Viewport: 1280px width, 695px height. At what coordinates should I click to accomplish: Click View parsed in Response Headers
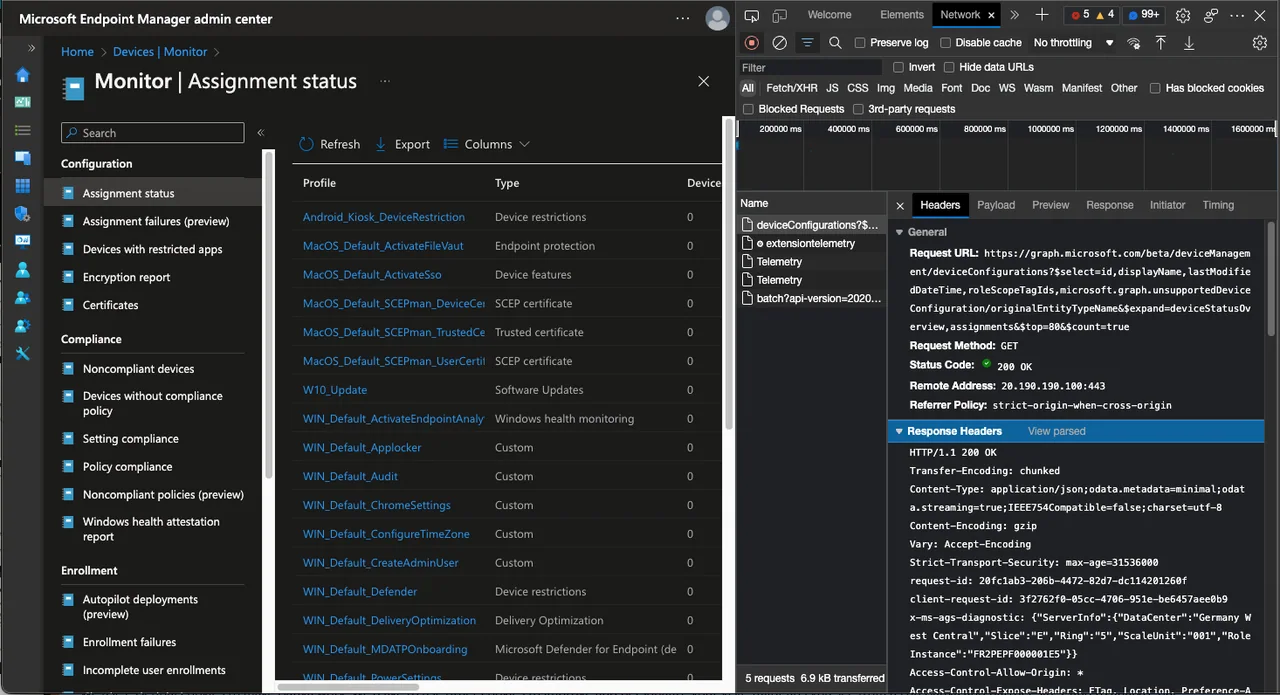(1056, 431)
